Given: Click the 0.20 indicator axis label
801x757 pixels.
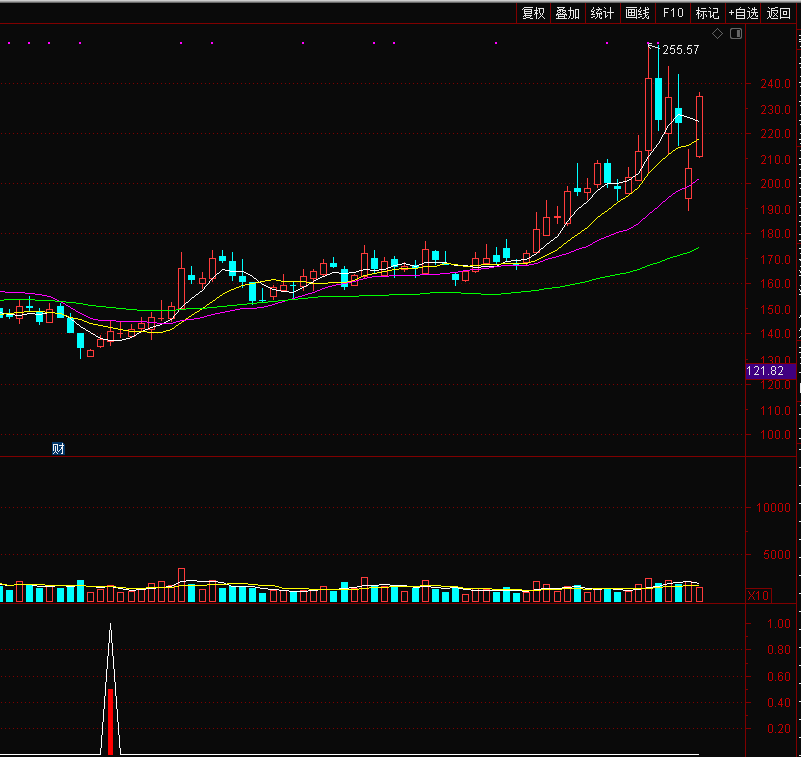Looking at the screenshot, I should pos(779,729).
